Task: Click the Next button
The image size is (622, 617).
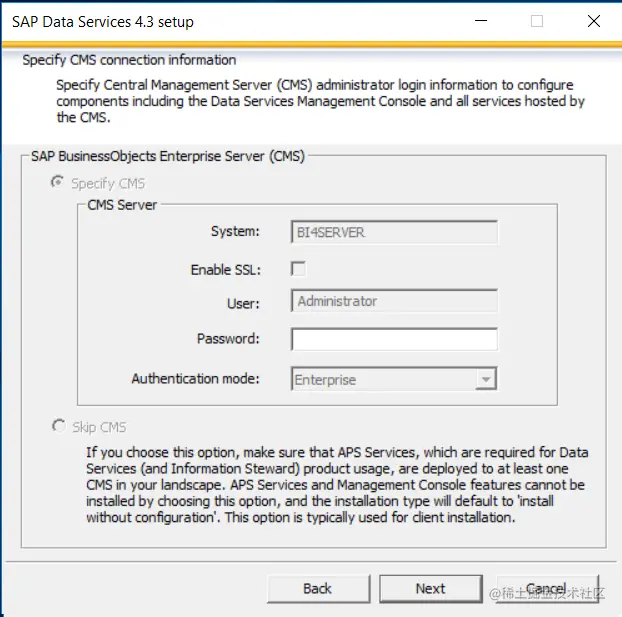Action: pyautogui.click(x=431, y=588)
